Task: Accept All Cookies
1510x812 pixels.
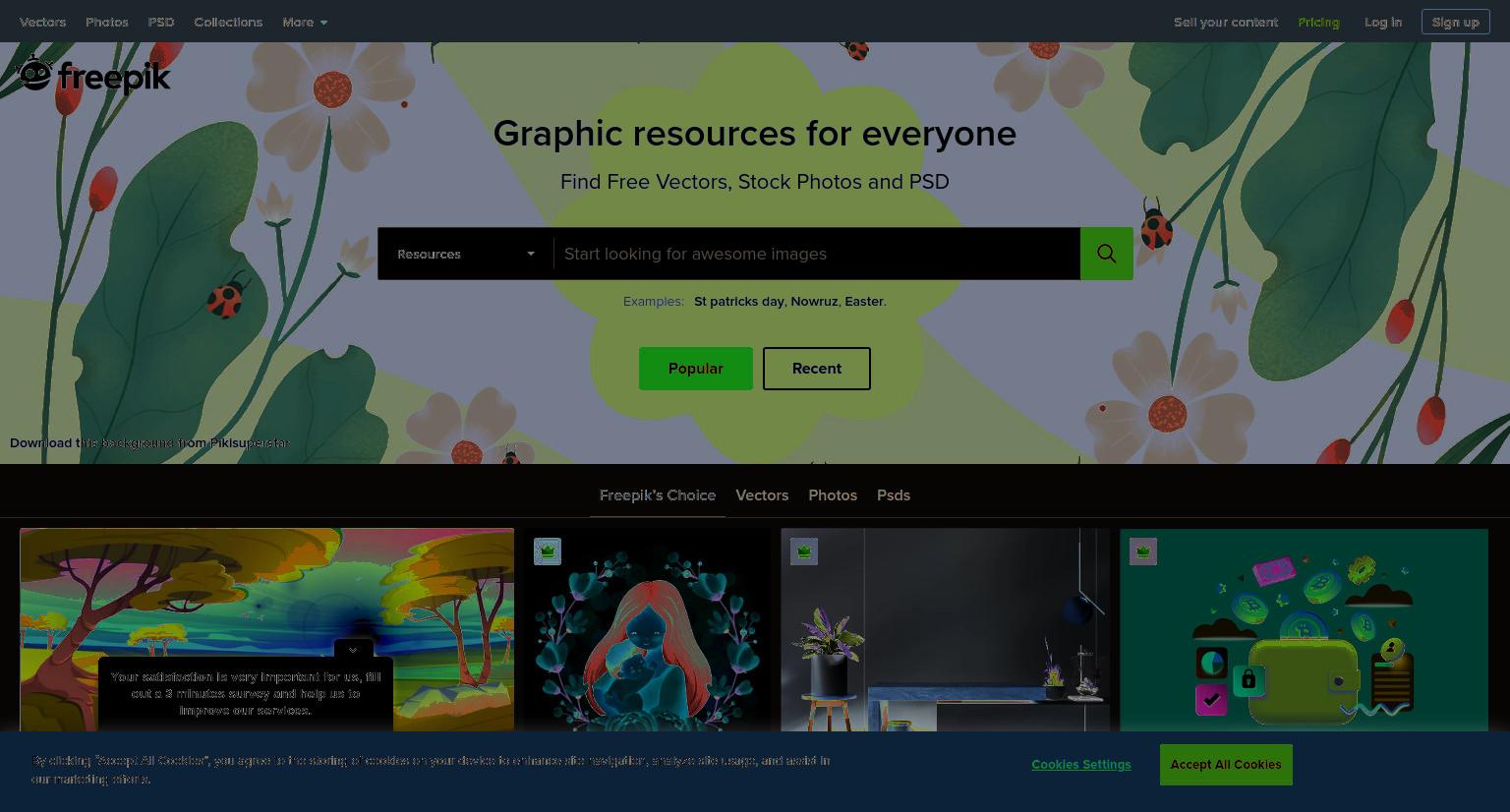Action: (x=1226, y=765)
